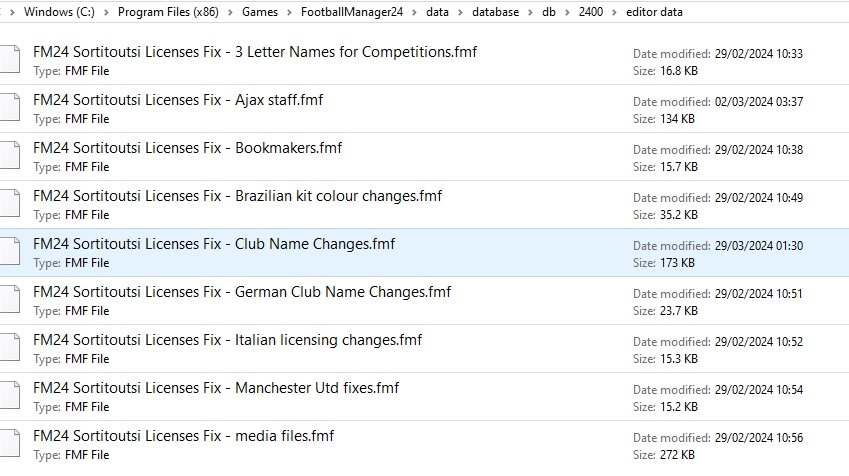Go to Windows (C:) in the breadcrumb path

[59, 12]
